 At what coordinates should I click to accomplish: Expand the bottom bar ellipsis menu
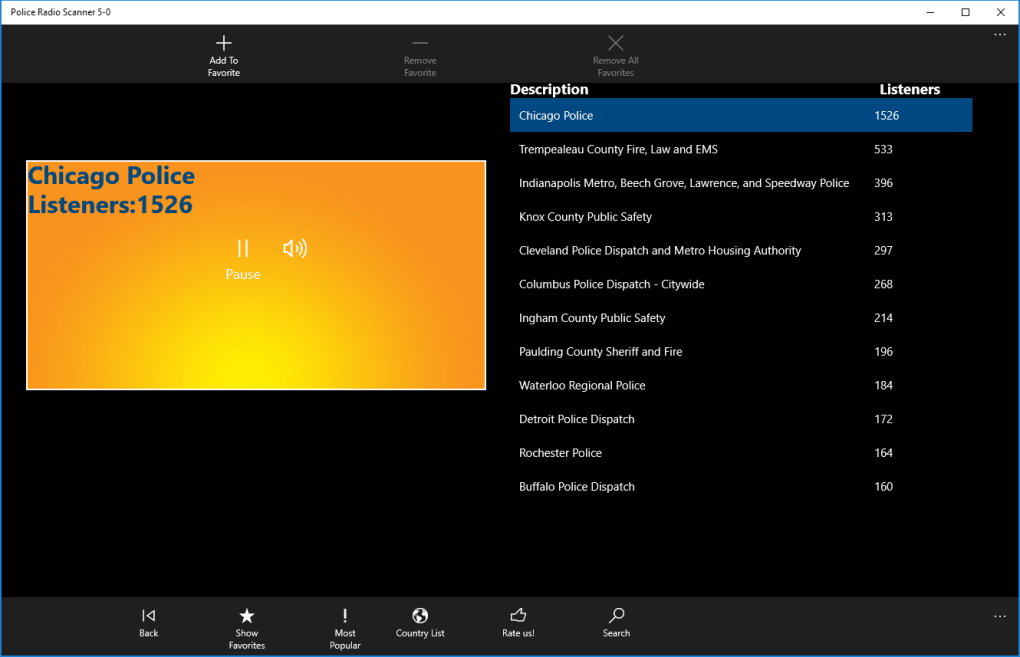999,616
